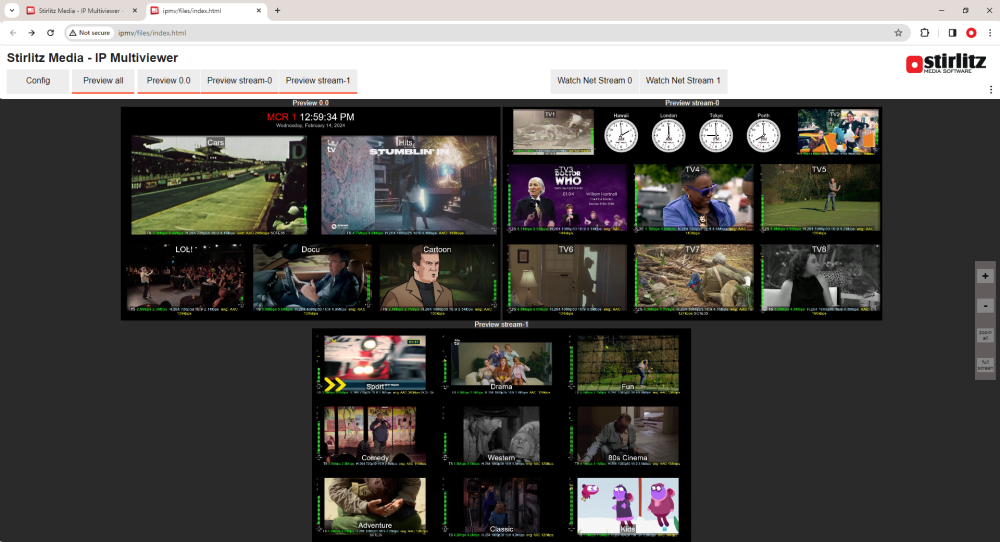The image size is (1000, 542).
Task: Click Watch Net Stream 1 button
Action: click(x=683, y=81)
